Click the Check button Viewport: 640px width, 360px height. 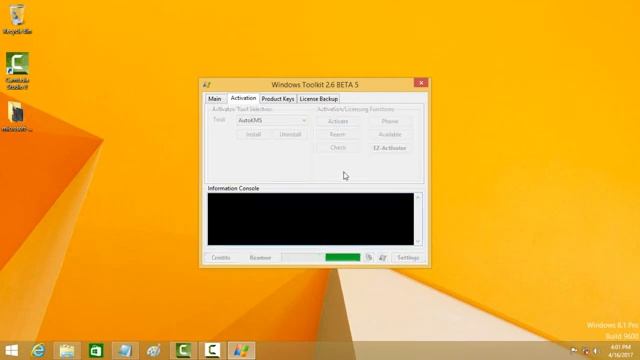[338, 148]
